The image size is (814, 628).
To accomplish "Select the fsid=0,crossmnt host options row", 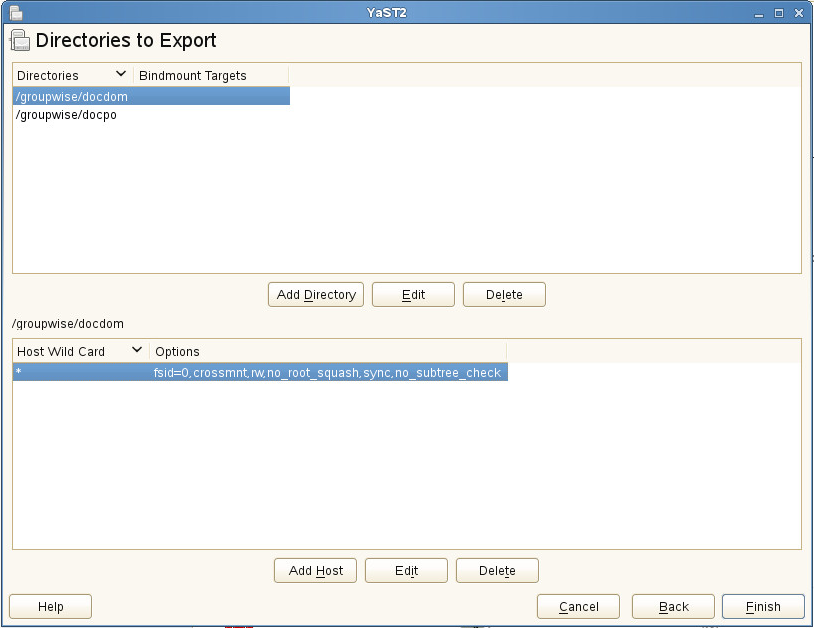I will (328, 373).
